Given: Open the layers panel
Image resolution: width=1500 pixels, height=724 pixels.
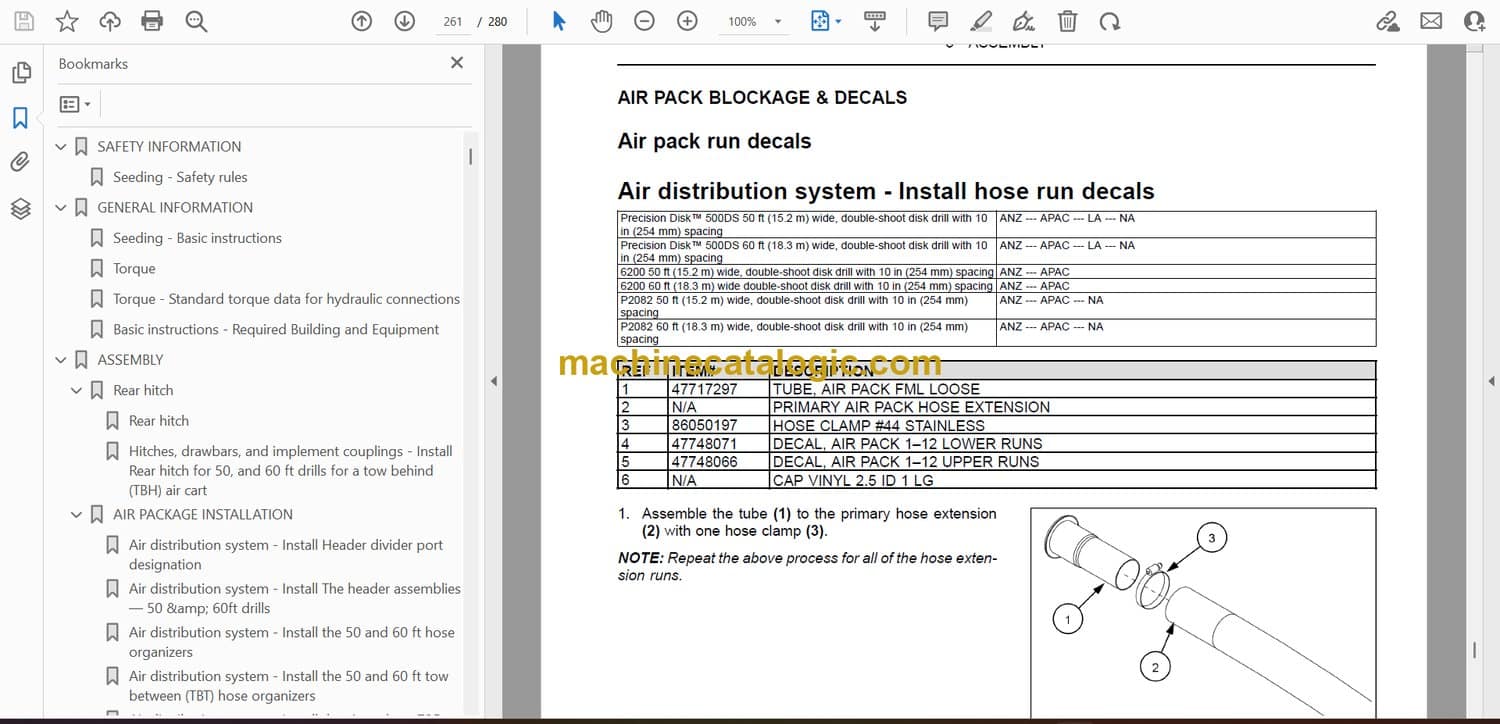Looking at the screenshot, I should [x=20, y=208].
